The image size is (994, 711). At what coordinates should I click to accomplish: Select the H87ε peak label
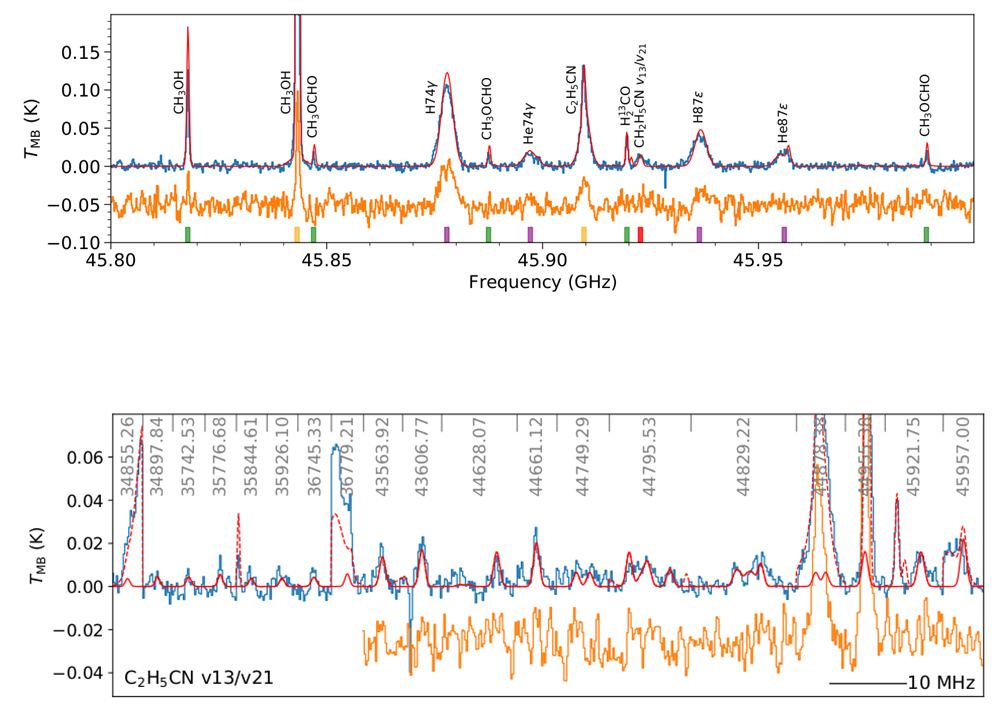coord(698,109)
